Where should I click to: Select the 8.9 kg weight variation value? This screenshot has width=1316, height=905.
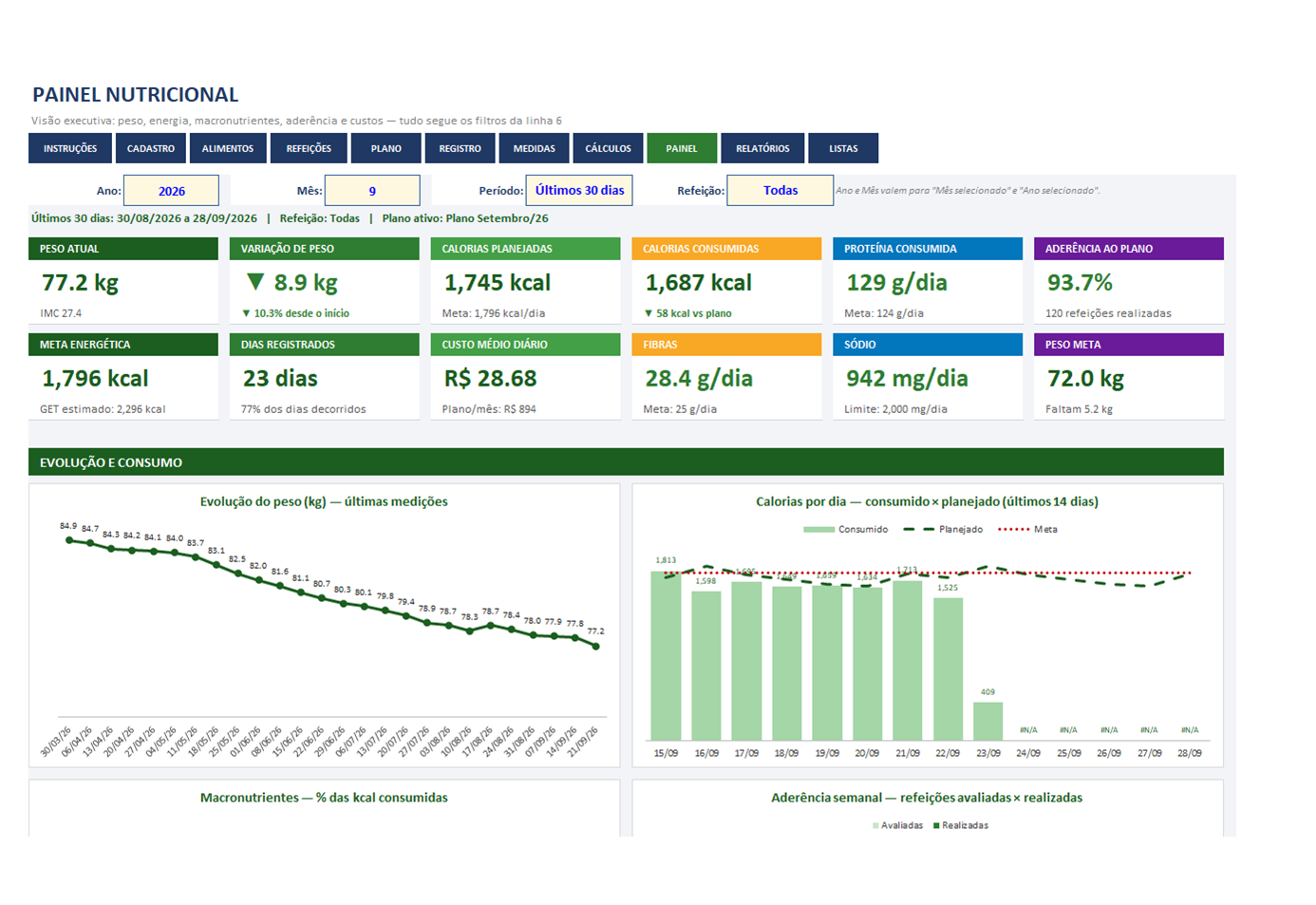[x=292, y=282]
